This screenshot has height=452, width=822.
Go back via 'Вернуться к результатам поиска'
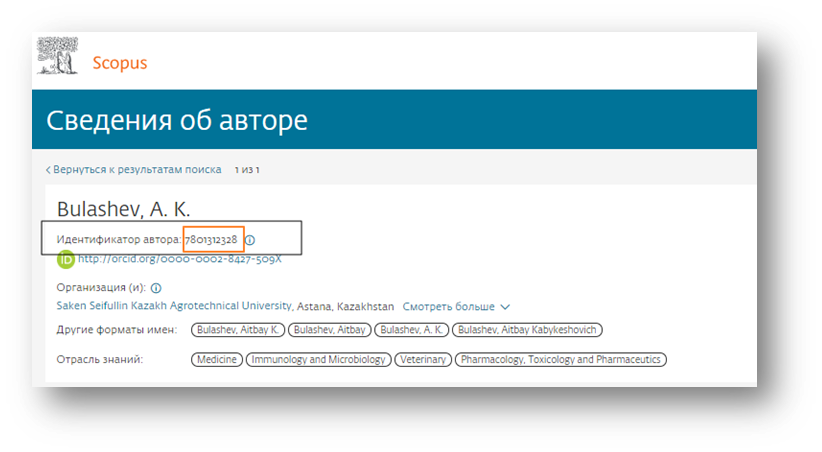[x=136, y=170]
